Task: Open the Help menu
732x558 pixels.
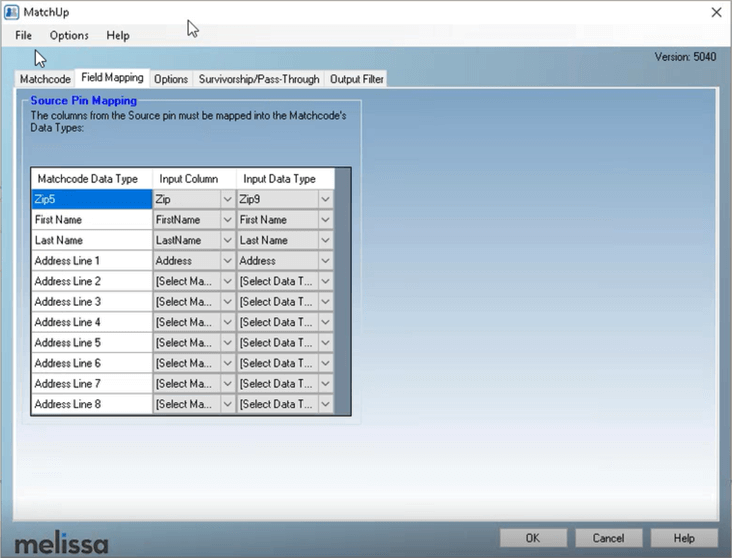Action: click(118, 35)
